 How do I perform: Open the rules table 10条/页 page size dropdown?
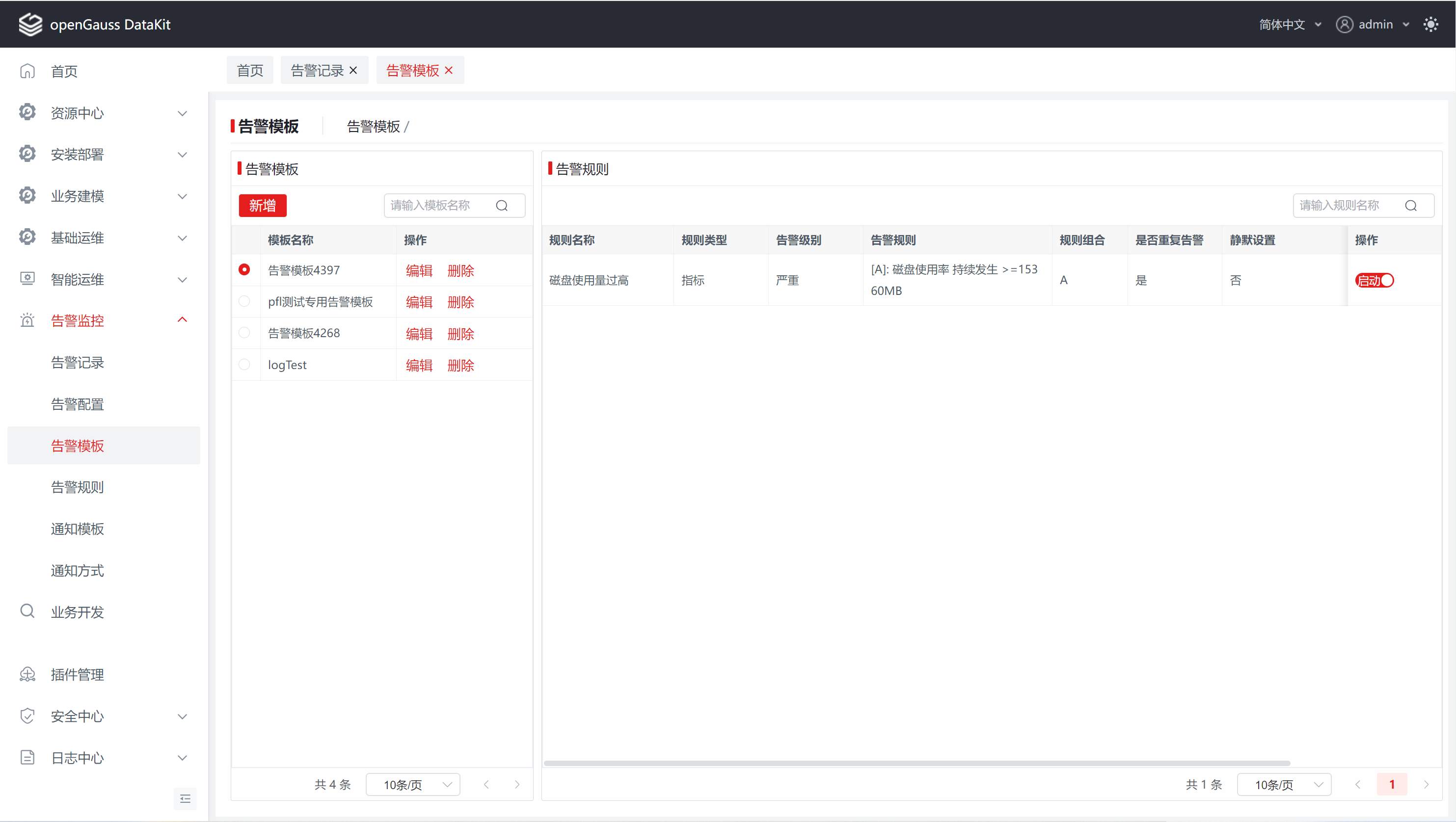coord(1284,785)
